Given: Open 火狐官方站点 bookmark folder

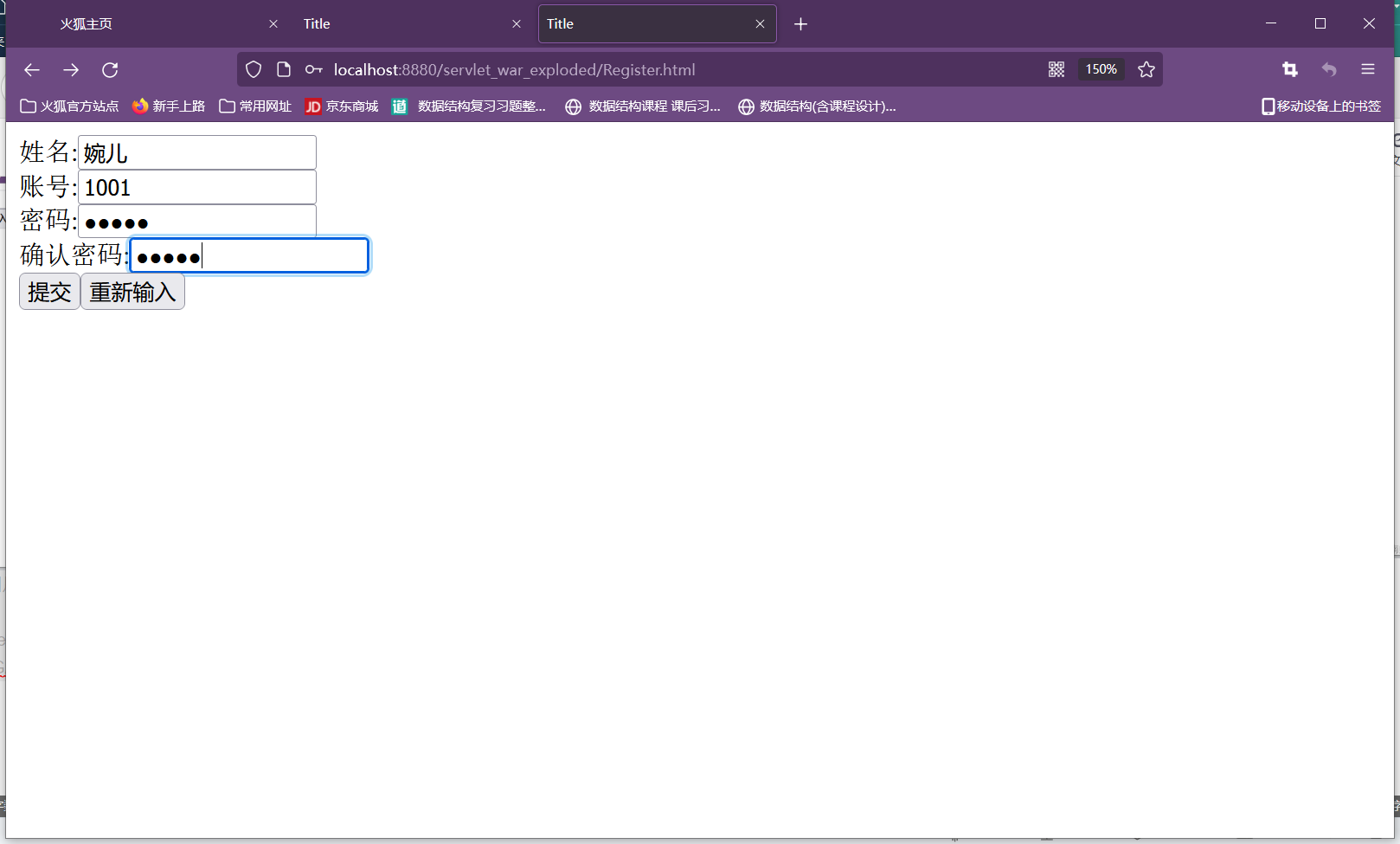Looking at the screenshot, I should pos(69,106).
